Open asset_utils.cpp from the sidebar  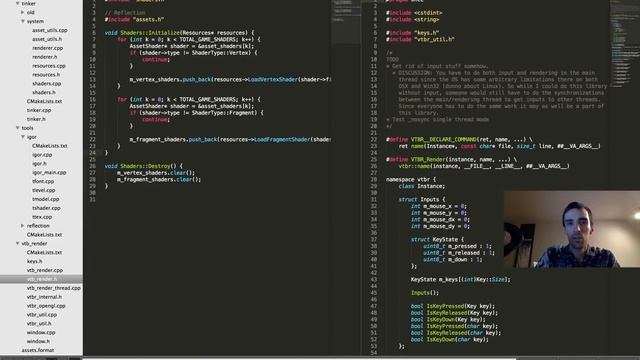(x=50, y=30)
